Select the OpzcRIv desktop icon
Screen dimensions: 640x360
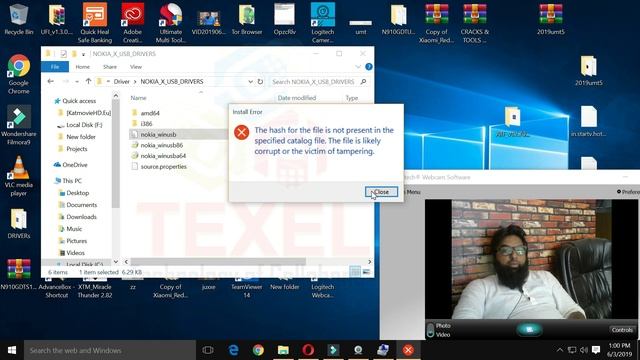284,19
